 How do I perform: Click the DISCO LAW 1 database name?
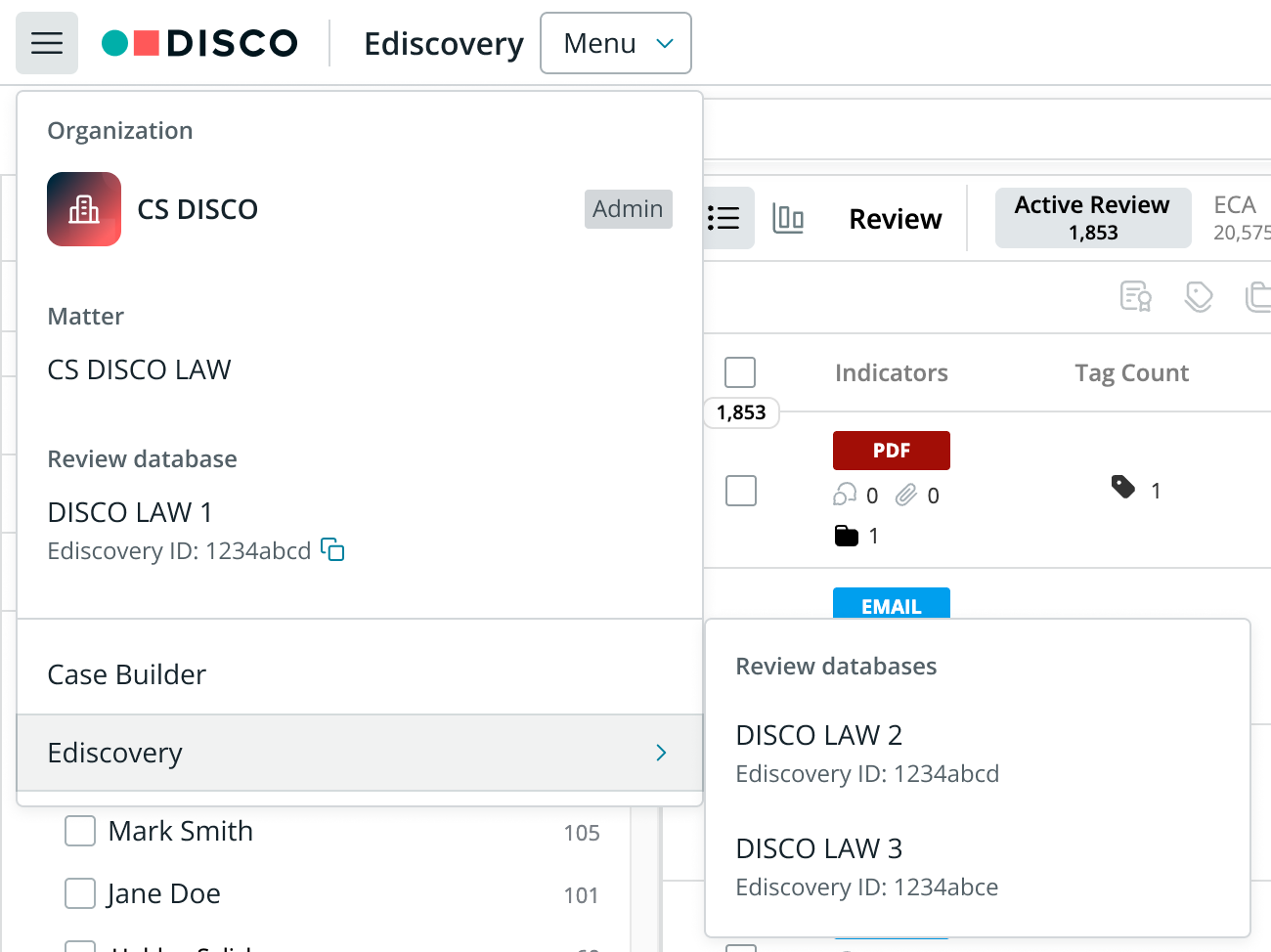tap(130, 512)
